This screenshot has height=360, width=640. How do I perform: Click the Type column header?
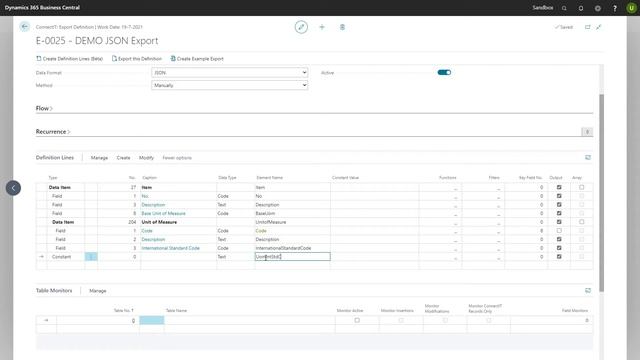coord(53,178)
